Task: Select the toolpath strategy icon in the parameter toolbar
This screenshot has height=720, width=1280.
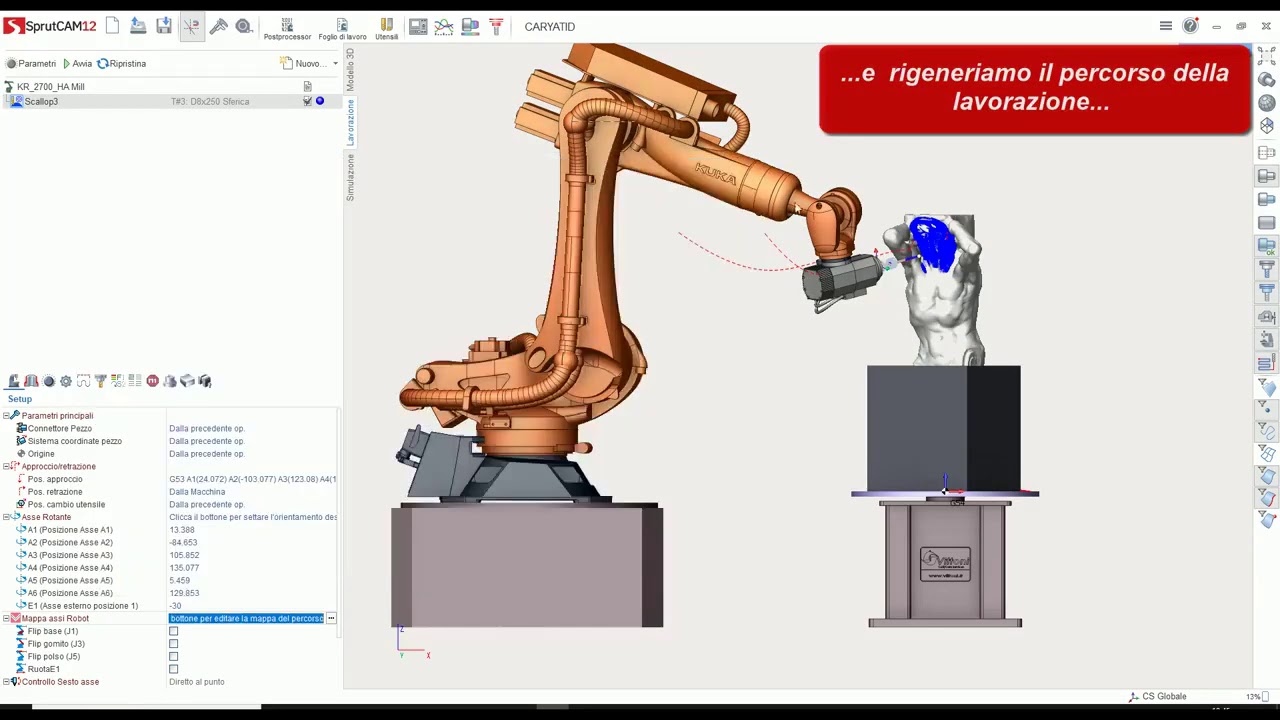Action: (83, 381)
